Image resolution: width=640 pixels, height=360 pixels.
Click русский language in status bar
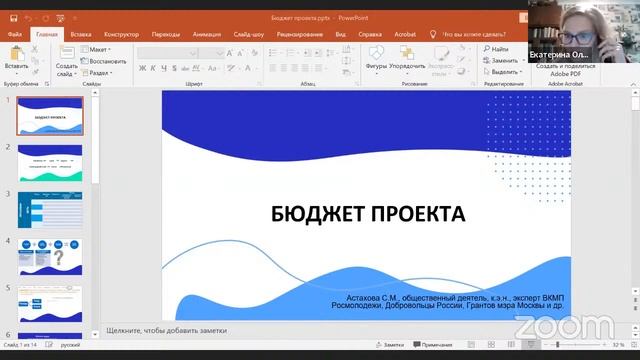click(x=70, y=345)
